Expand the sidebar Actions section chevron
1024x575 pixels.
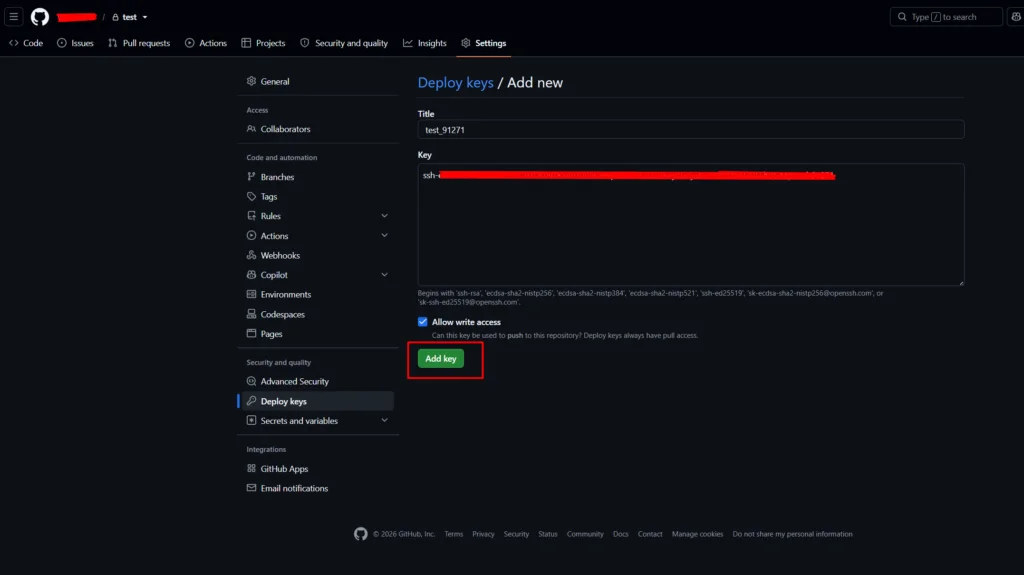[385, 235]
